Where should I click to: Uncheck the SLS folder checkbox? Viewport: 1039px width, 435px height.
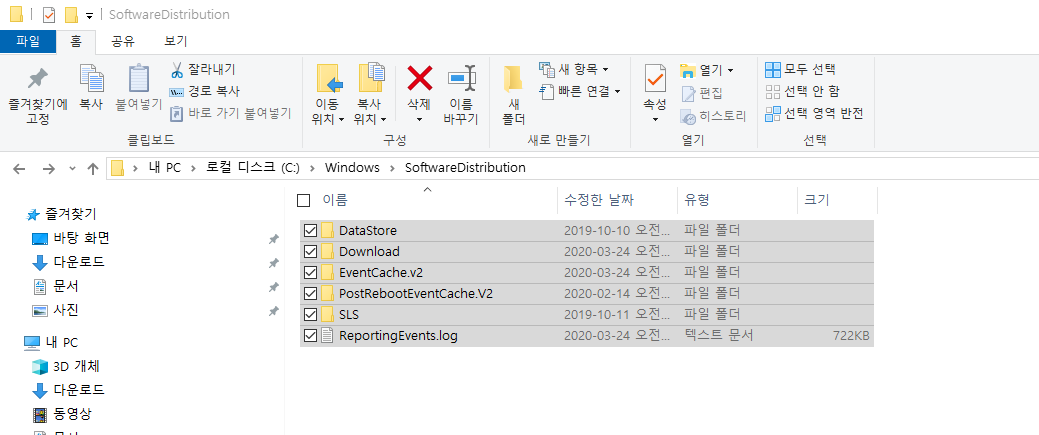tap(309, 314)
